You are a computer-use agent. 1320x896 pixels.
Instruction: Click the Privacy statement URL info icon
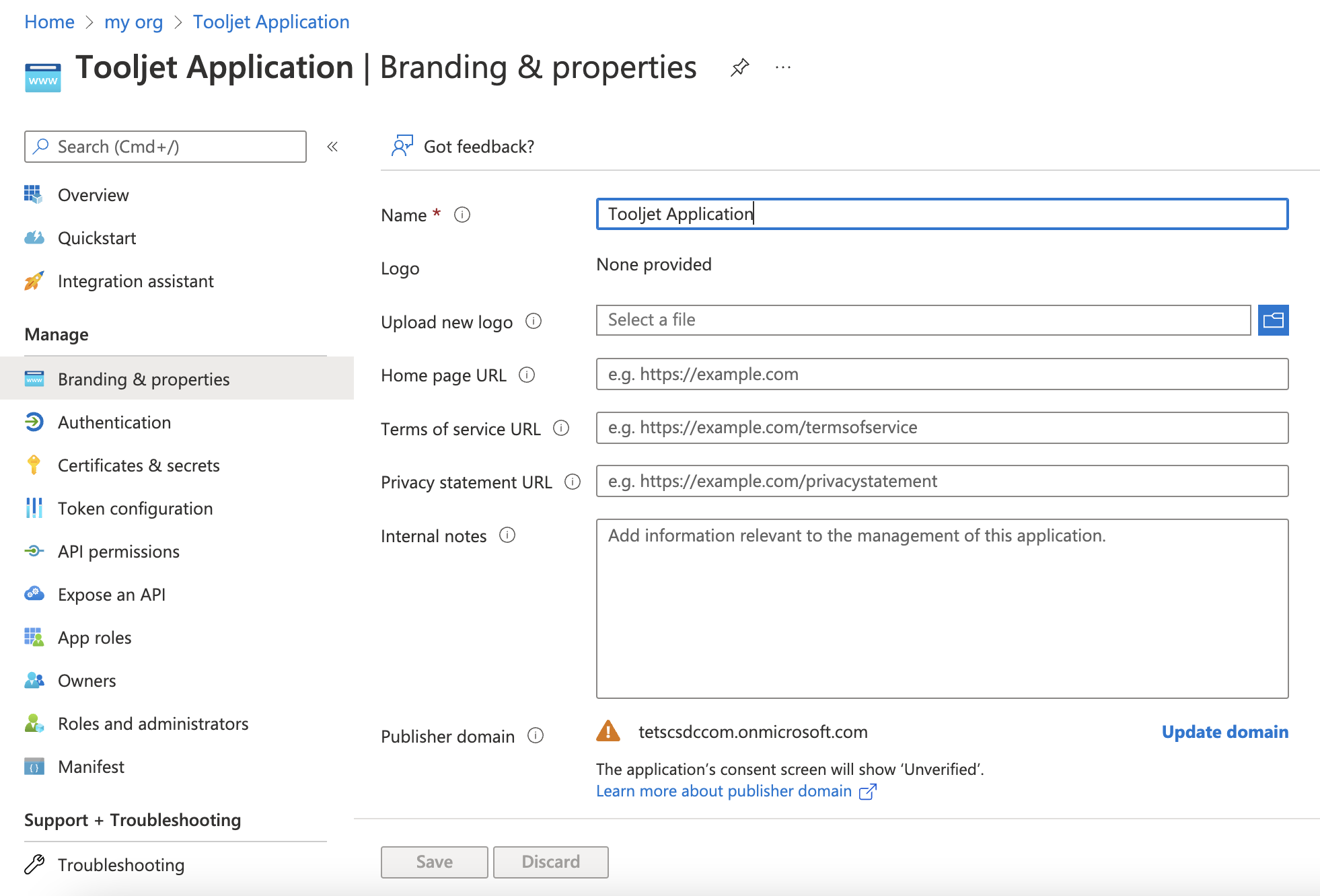[x=573, y=482]
